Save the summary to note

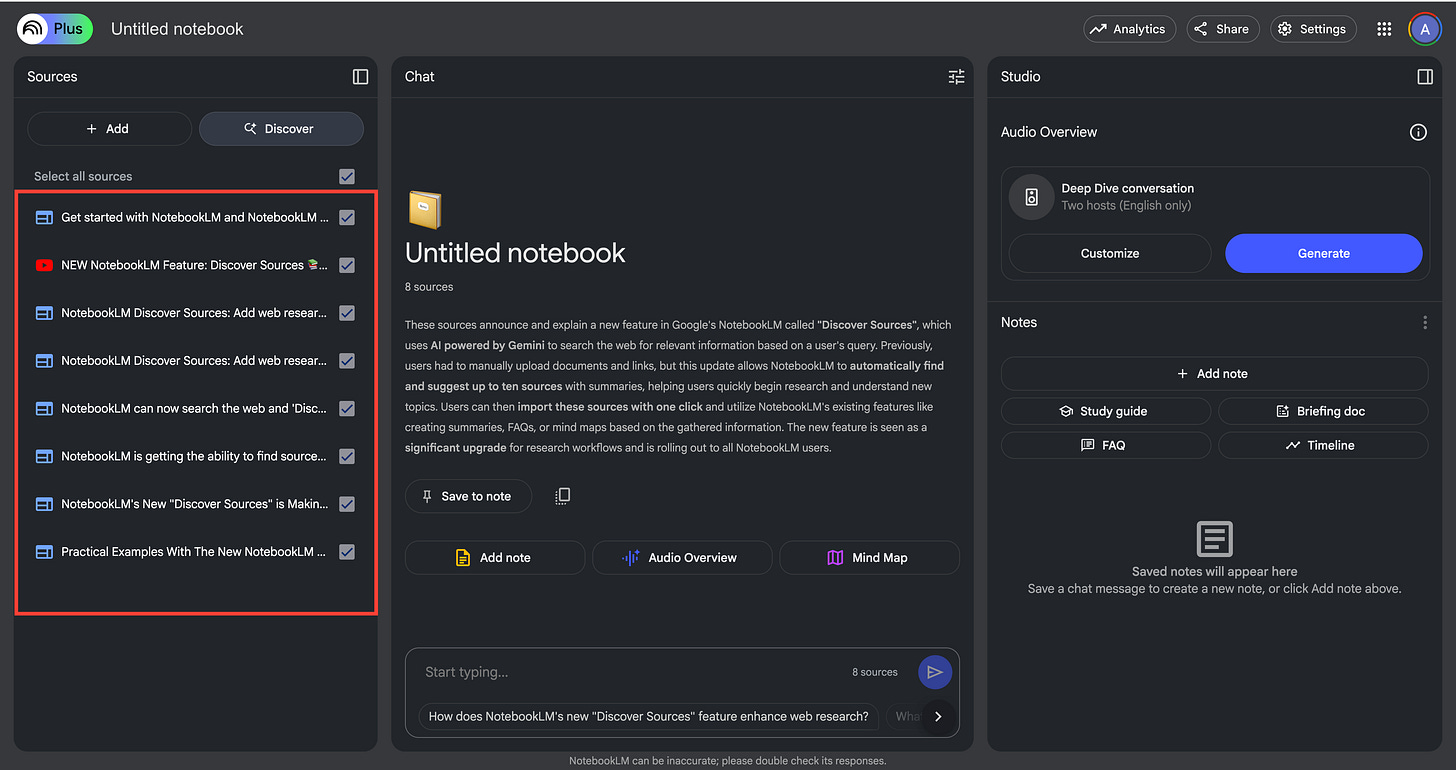[x=468, y=496]
